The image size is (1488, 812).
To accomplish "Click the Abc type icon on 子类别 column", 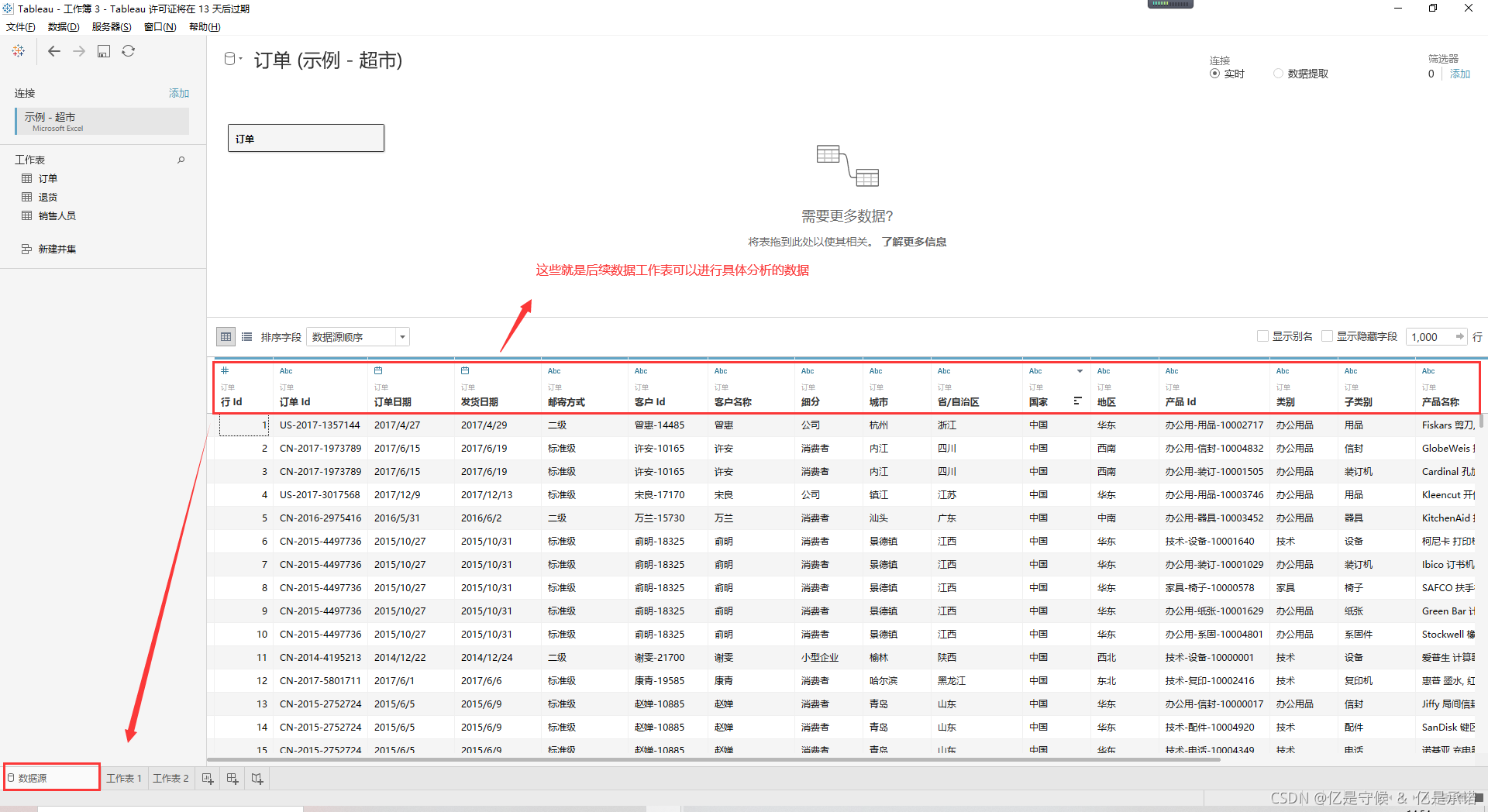I will click(1351, 370).
